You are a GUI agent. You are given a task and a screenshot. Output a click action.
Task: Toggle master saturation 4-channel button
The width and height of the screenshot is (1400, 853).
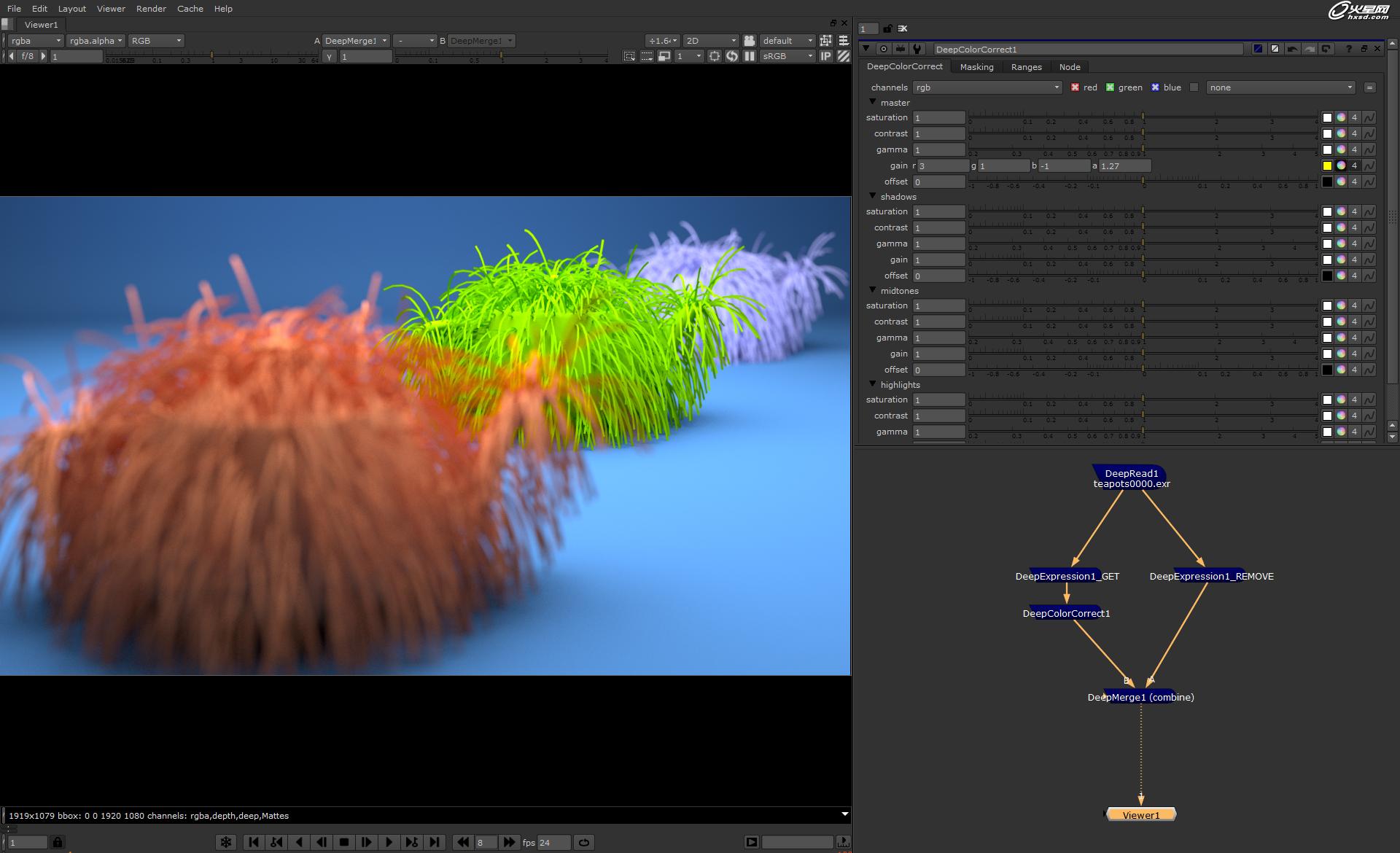pos(1354,117)
